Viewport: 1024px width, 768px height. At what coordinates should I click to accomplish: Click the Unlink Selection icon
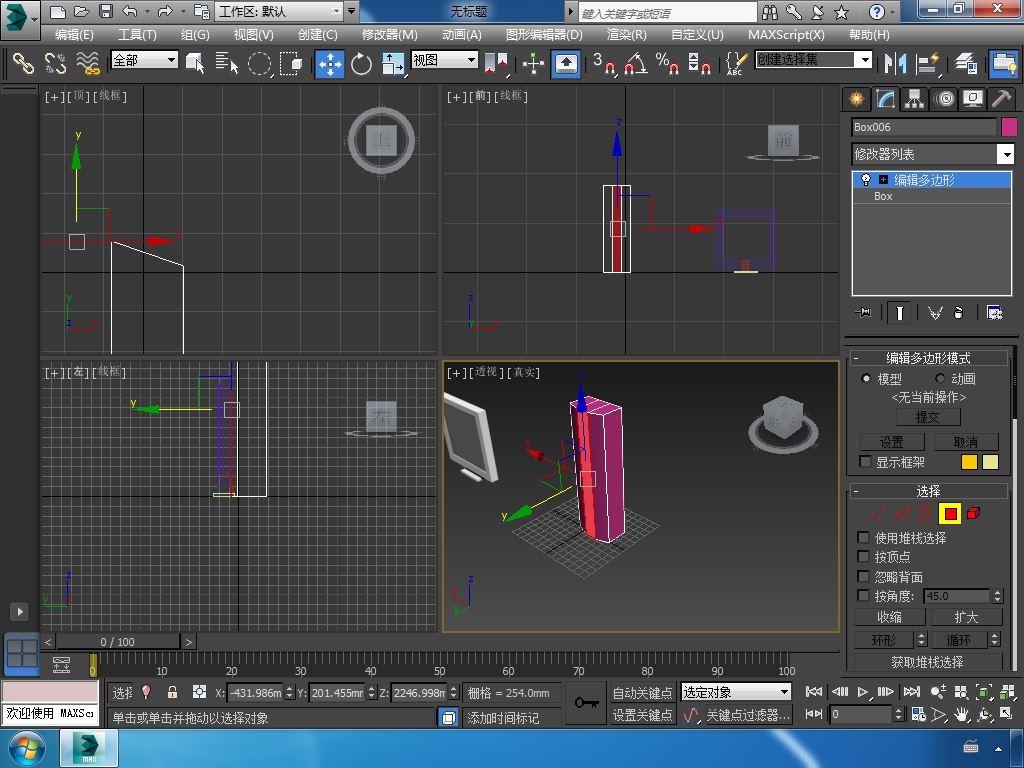point(56,63)
